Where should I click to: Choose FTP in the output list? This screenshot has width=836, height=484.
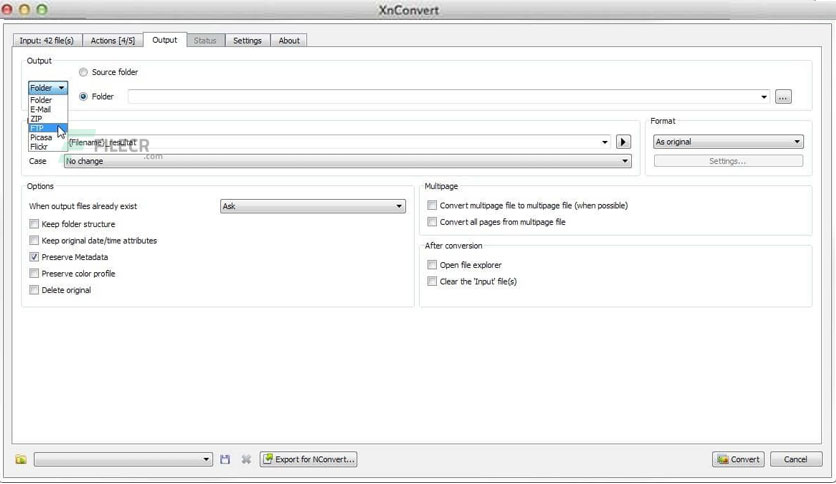[48, 128]
